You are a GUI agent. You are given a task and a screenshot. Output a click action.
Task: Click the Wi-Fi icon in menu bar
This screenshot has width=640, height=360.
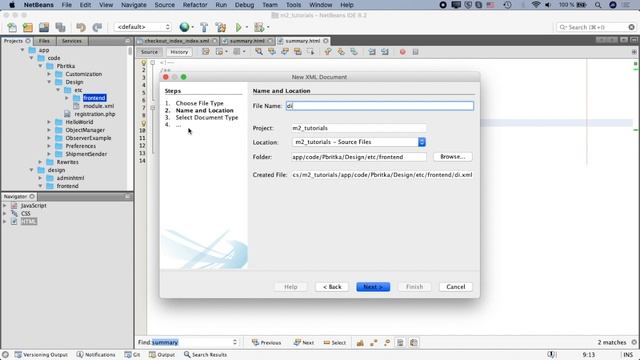(536, 5)
